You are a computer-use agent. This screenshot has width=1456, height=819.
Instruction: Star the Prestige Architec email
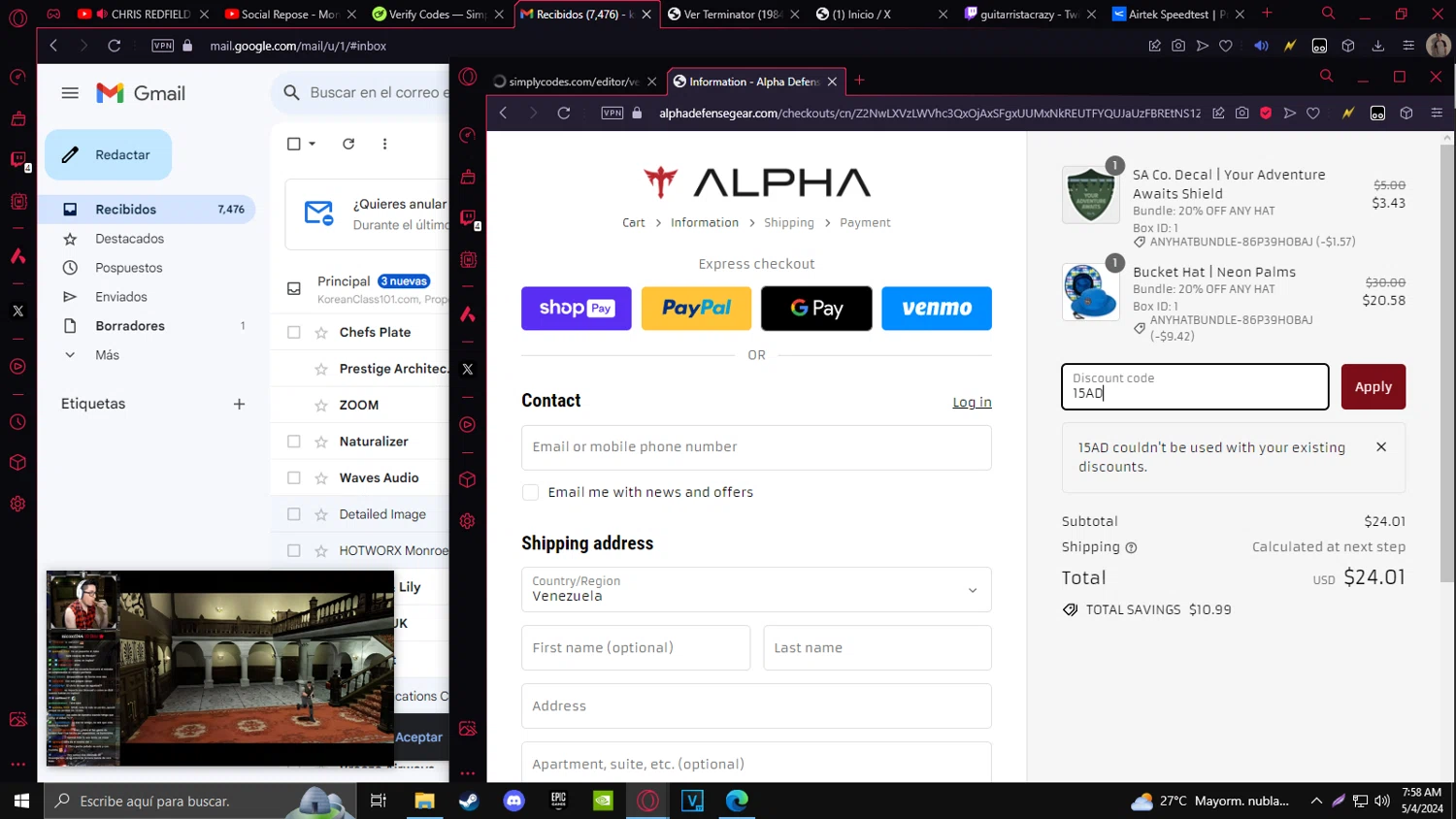[321, 369]
